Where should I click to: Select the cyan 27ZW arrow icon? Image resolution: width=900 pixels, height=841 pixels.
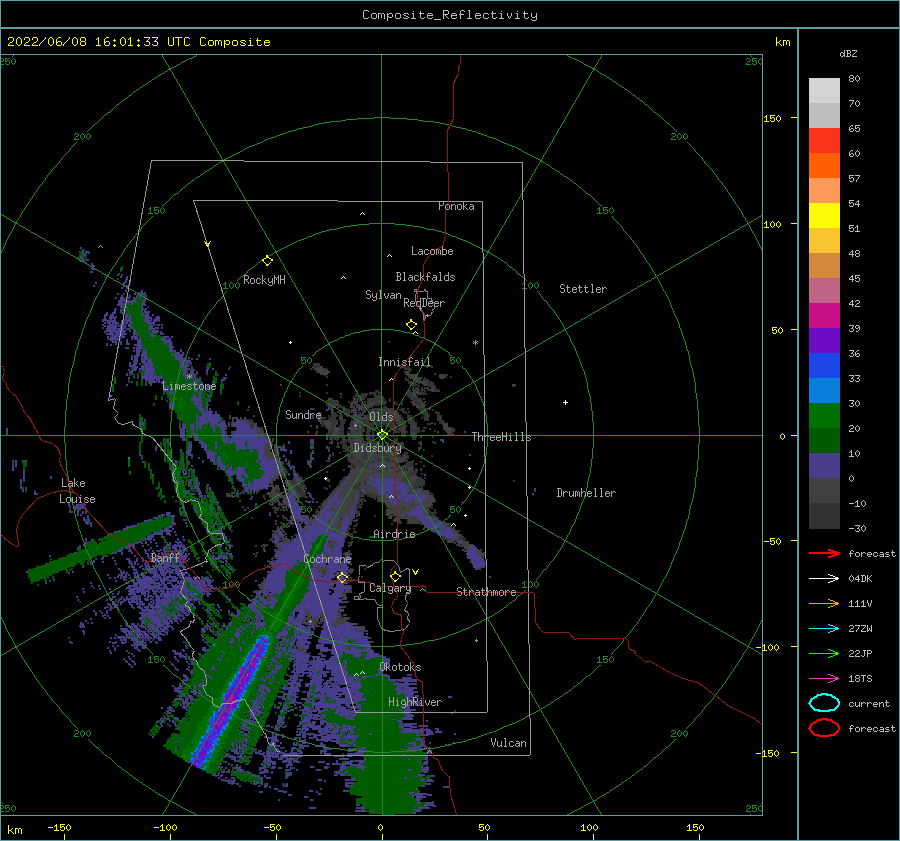pos(824,629)
